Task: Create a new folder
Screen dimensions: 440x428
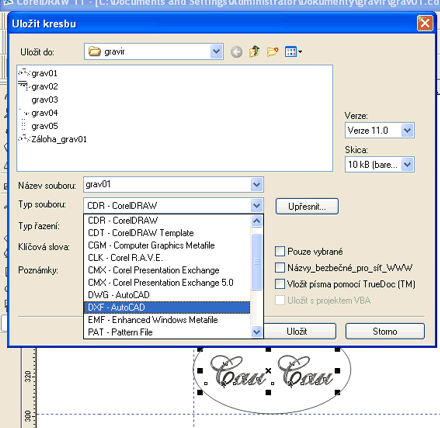Action: click(273, 52)
